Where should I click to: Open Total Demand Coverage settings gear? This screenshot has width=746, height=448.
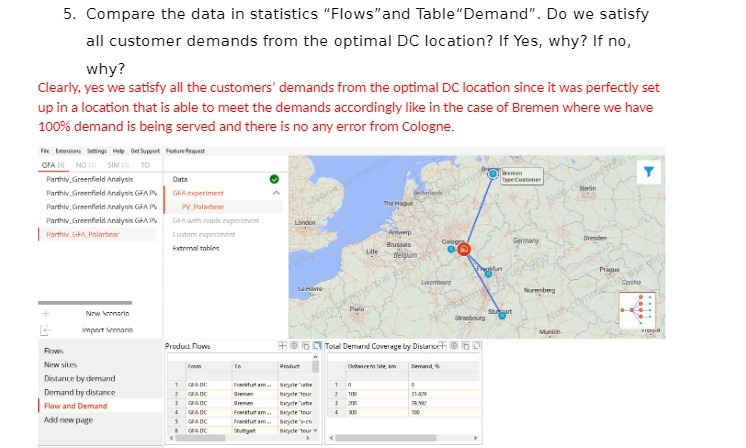[x=454, y=346]
